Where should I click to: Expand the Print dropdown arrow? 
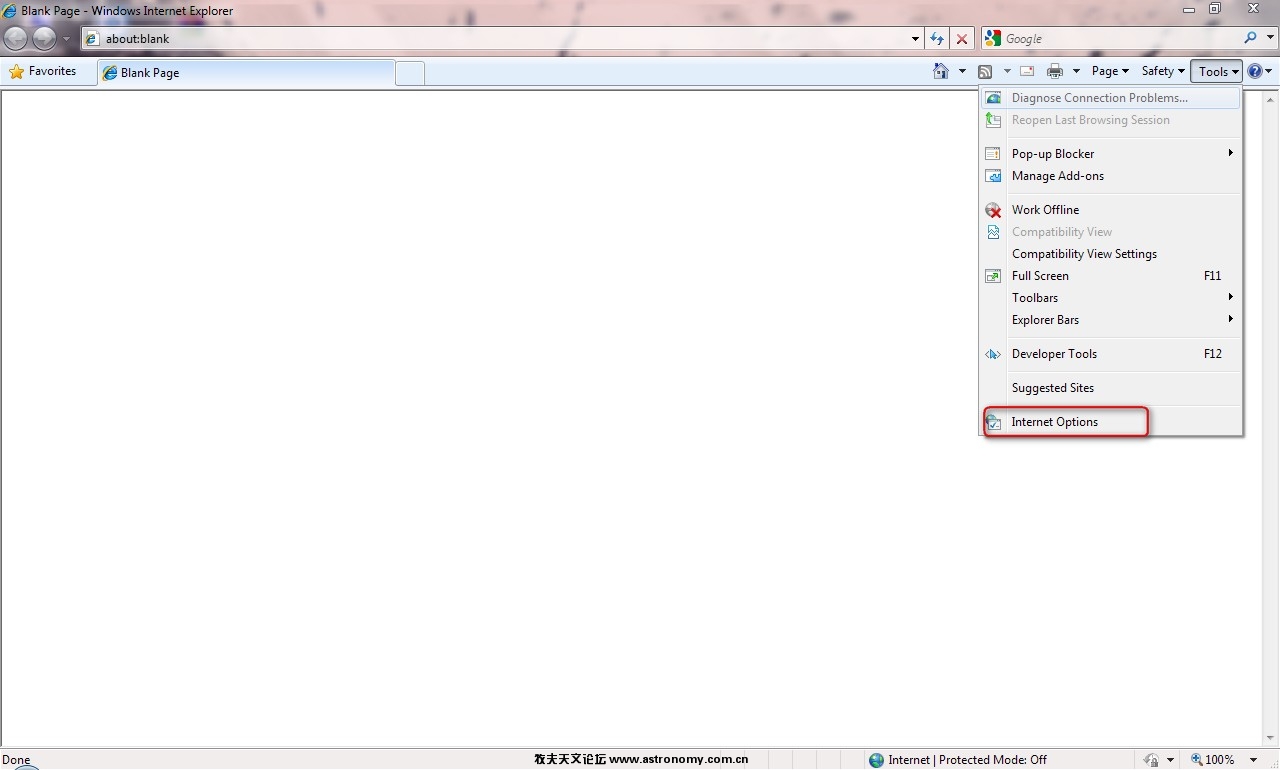(x=1076, y=71)
